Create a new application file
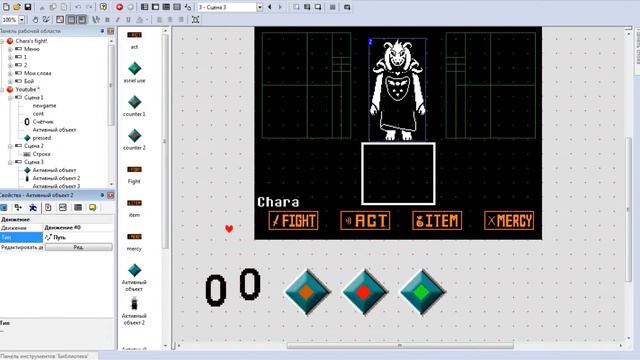 coord(6,7)
